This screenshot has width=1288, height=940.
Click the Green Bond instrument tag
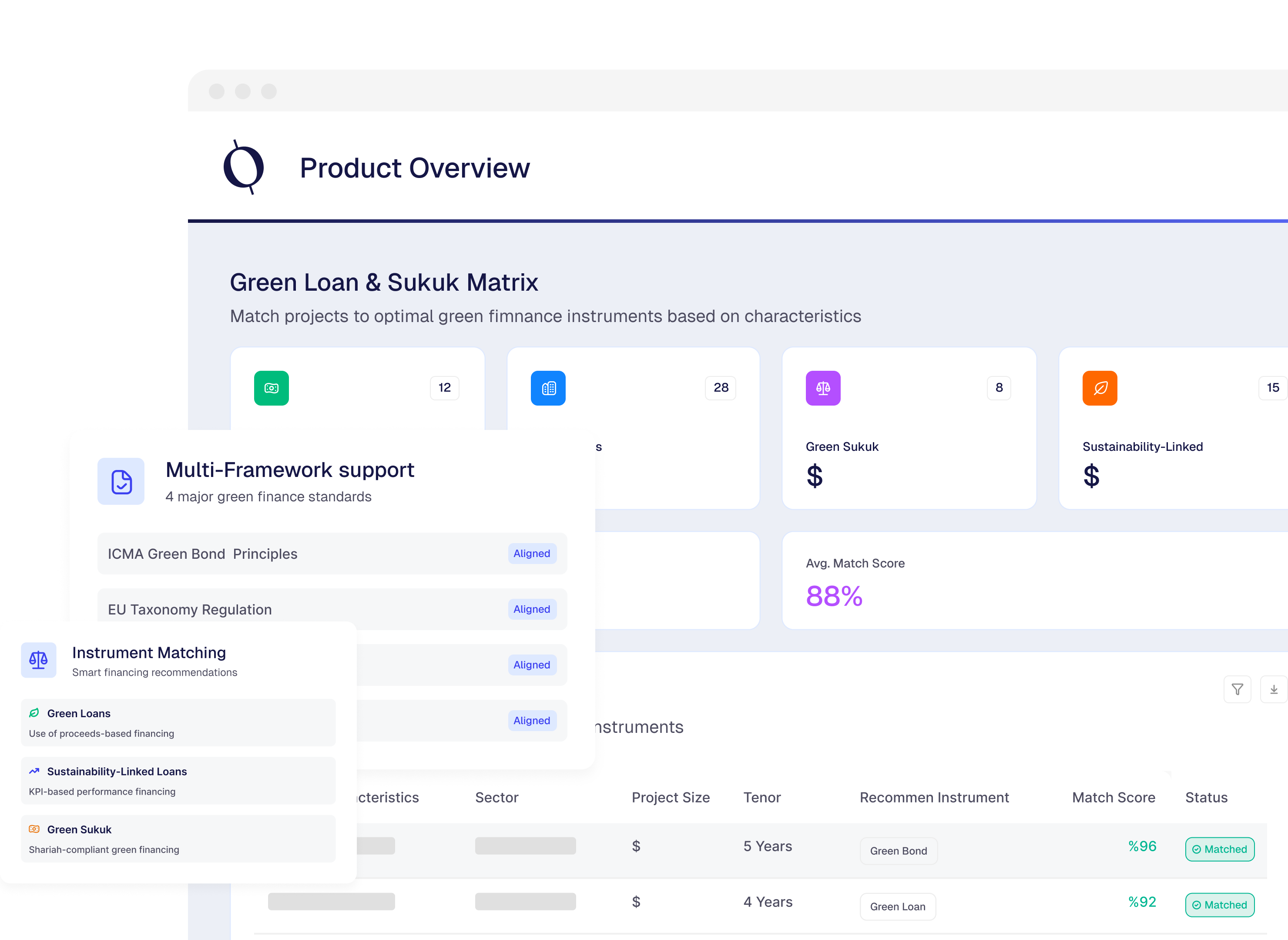pyautogui.click(x=898, y=851)
